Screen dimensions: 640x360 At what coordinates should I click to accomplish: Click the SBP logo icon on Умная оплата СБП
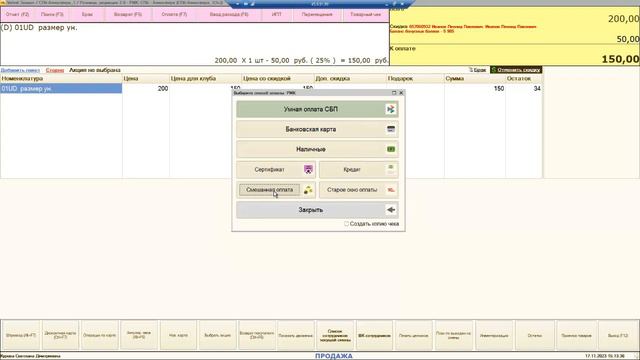tap(391, 109)
